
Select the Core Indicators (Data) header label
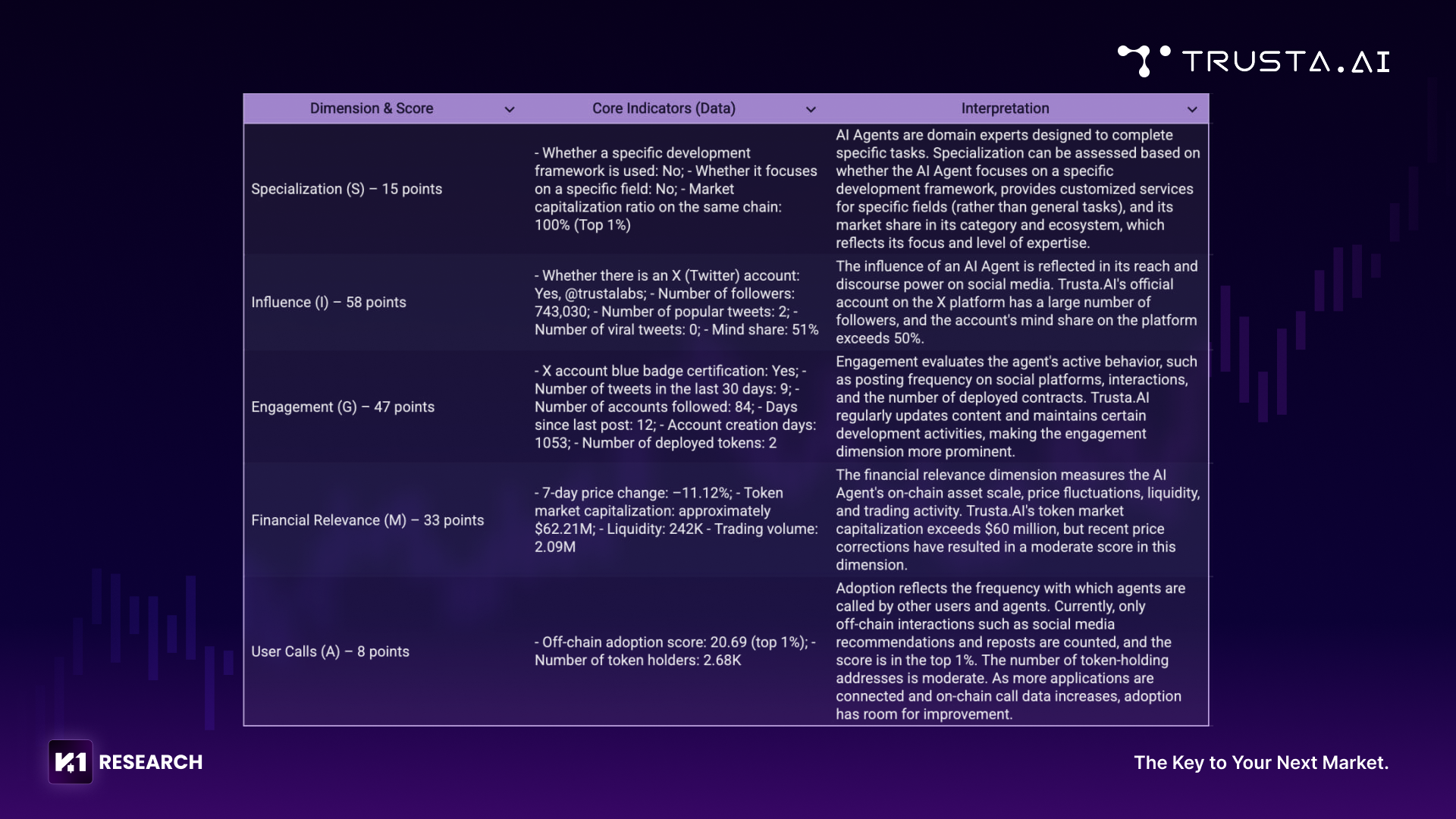click(x=664, y=108)
